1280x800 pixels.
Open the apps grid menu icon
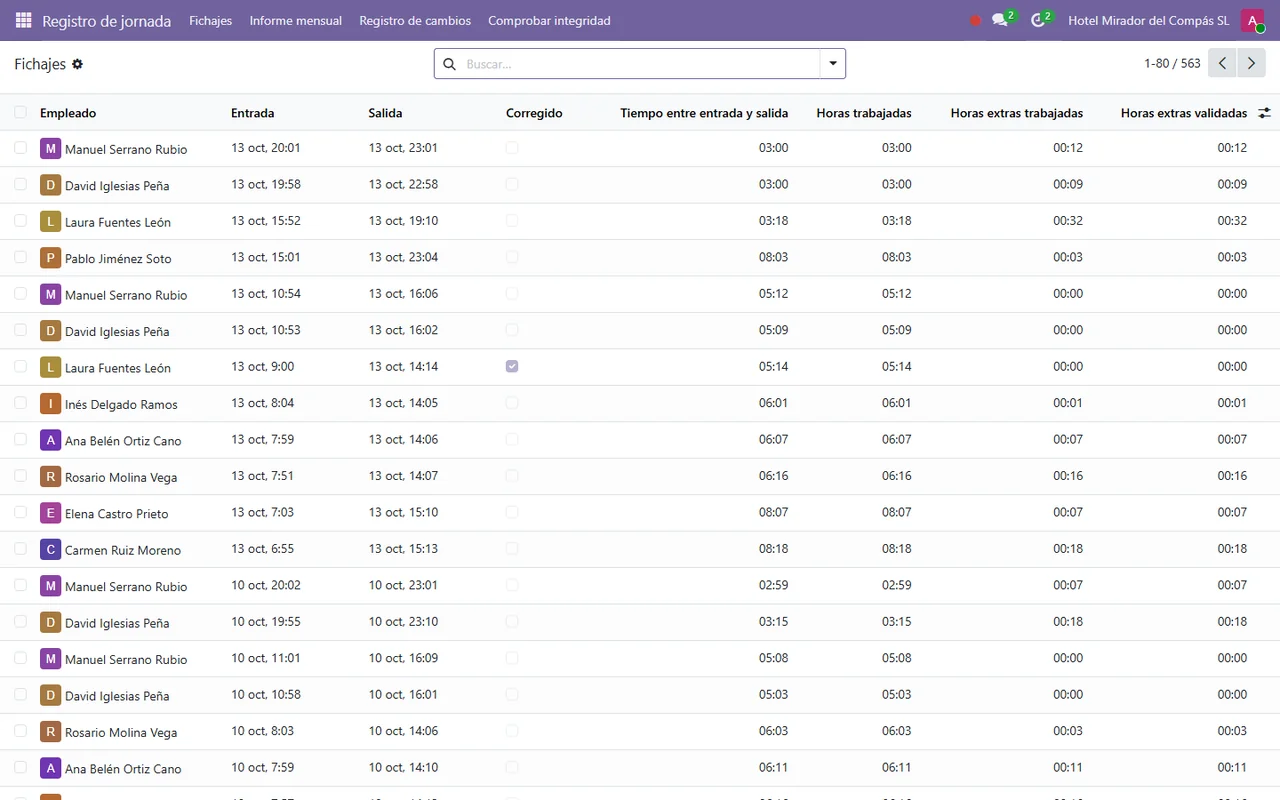click(x=23, y=20)
